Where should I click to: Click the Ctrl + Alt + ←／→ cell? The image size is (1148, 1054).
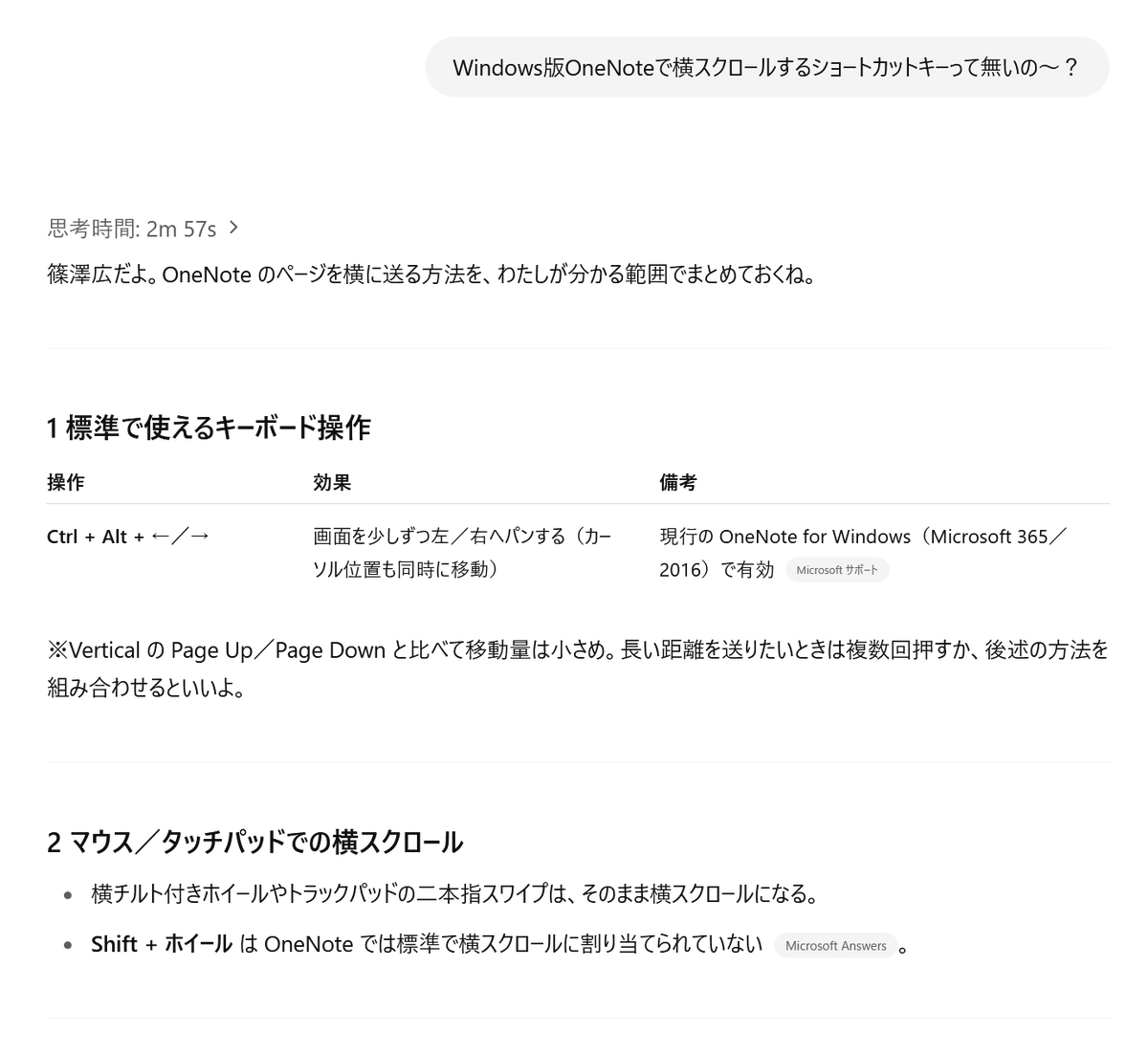[x=128, y=537]
